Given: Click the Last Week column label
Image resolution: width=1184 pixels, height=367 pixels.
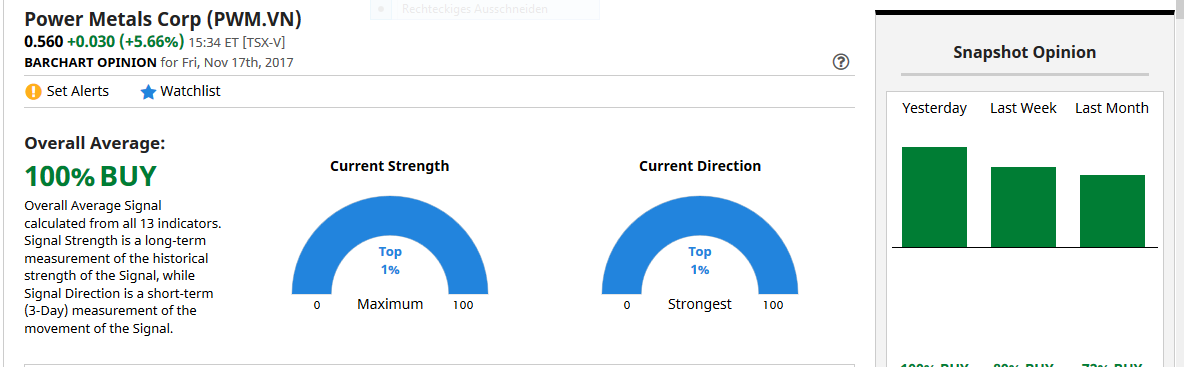Looking at the screenshot, I should [1023, 108].
